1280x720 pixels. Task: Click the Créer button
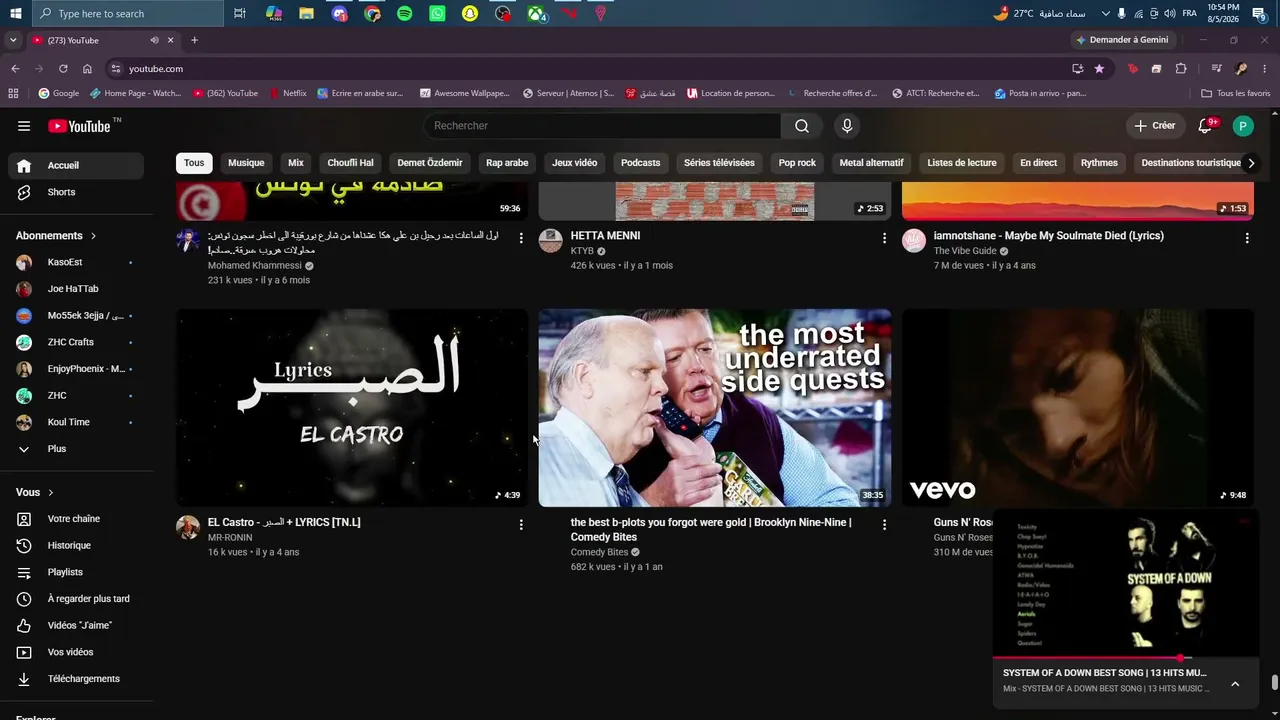(1155, 126)
